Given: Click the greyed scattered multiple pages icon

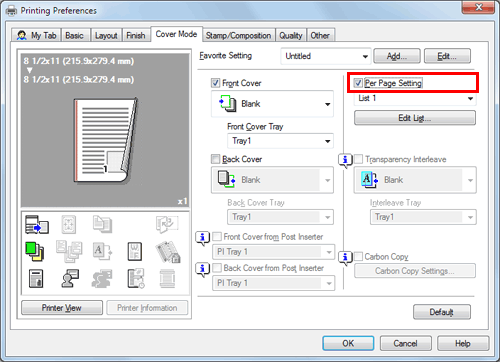Looking at the screenshot, I should [x=69, y=252].
